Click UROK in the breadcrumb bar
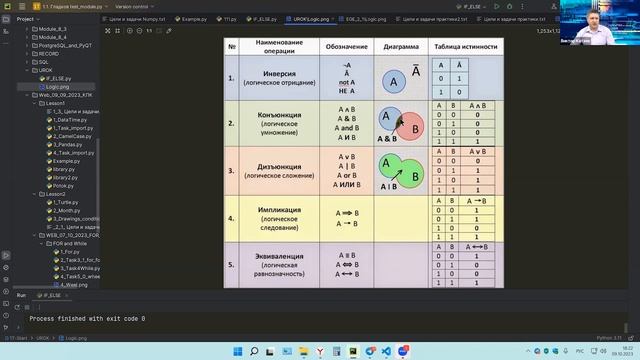This screenshot has width=640, height=360. tap(42, 338)
